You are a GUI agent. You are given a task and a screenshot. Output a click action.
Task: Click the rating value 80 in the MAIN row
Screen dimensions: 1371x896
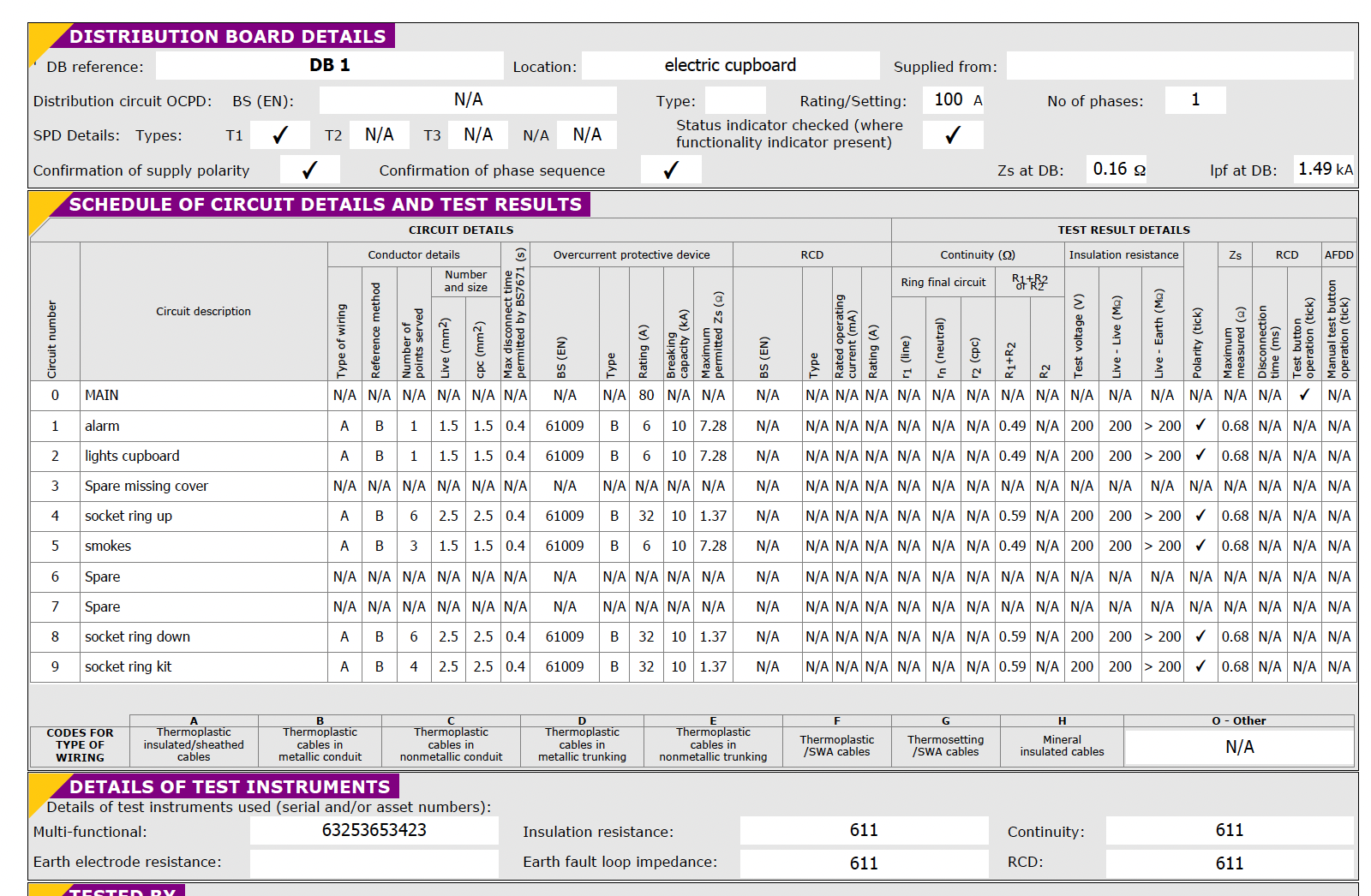point(646,395)
